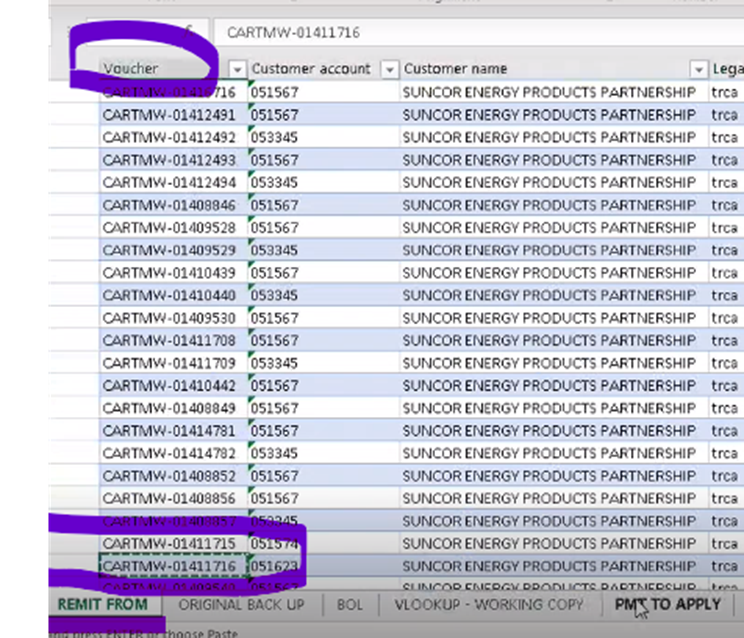Click the customer name in the CARTMW-01409530 row
This screenshot has width=744, height=638.
click(x=554, y=318)
